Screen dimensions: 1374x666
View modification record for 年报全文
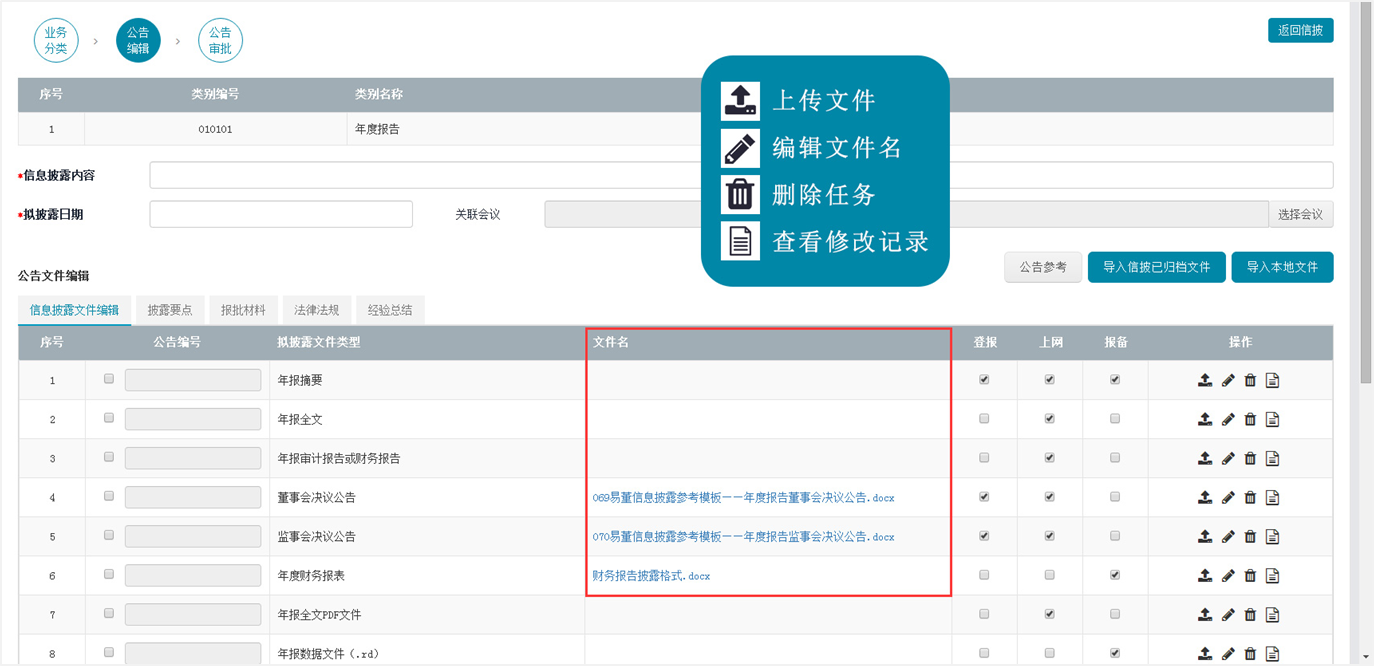(x=1272, y=419)
